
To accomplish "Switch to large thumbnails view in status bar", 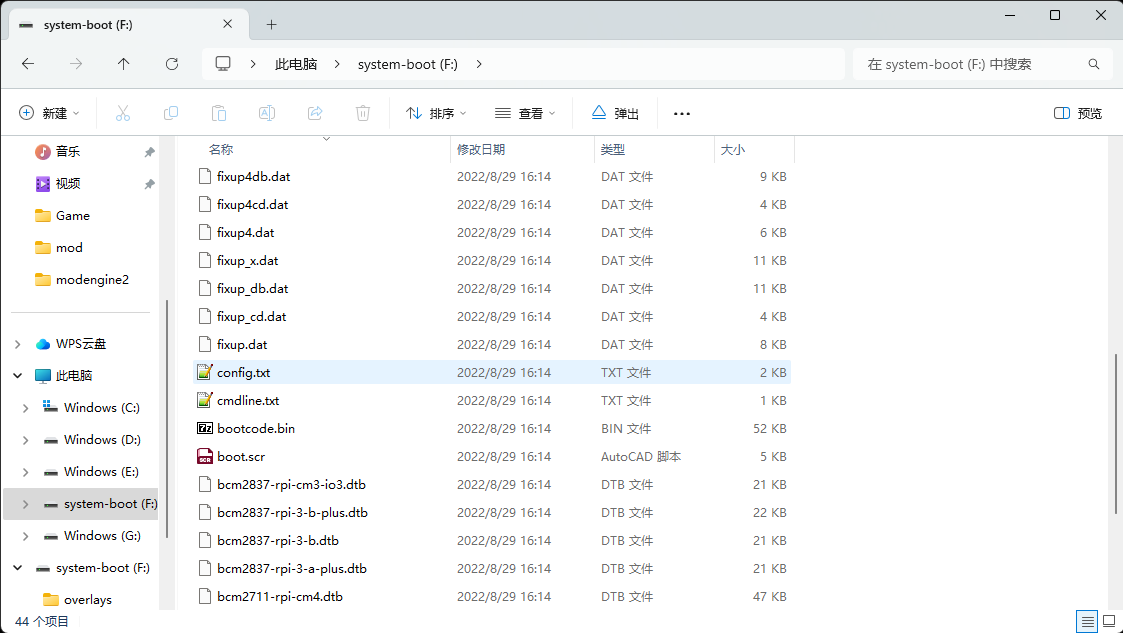I will tap(1108, 621).
